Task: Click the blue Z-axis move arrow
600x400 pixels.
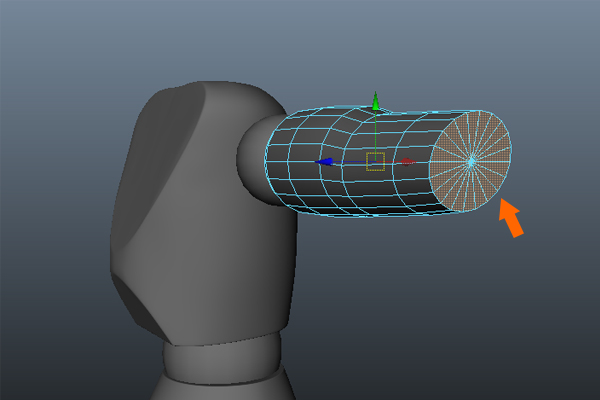Action: click(x=324, y=162)
